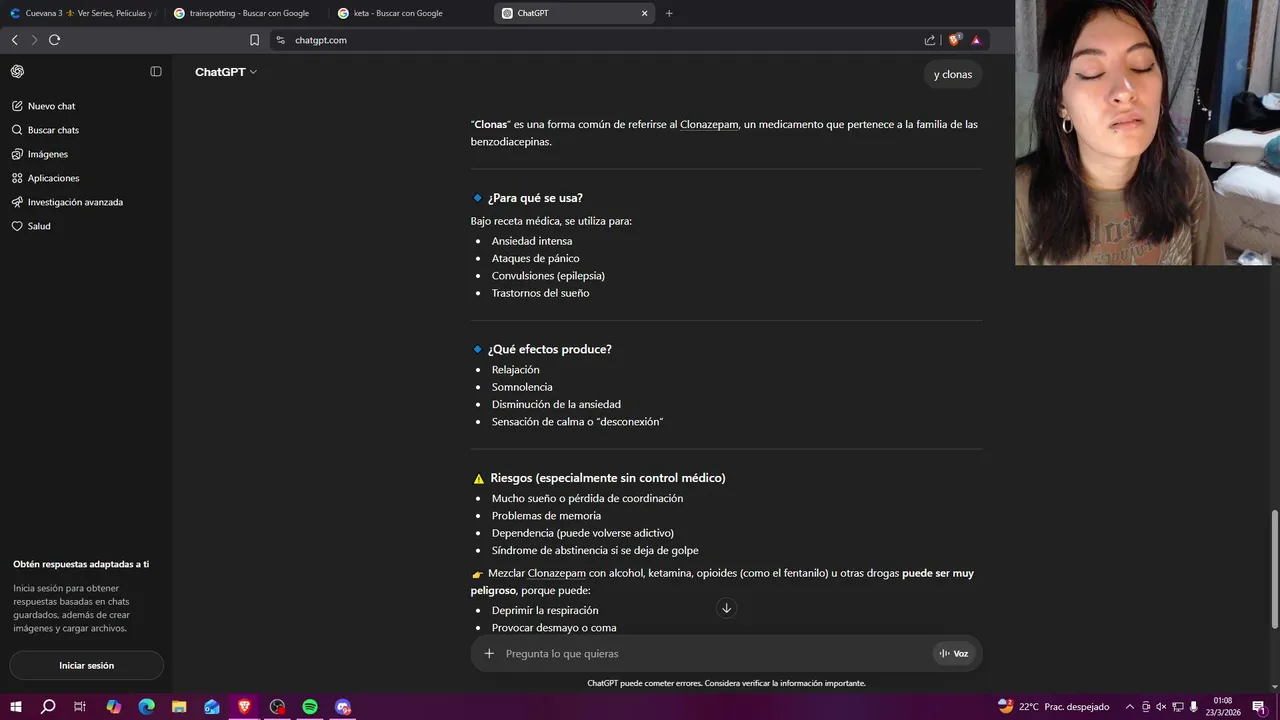Collapse the sidebar with panel icon
This screenshot has width=1280, height=720.
coord(156,71)
